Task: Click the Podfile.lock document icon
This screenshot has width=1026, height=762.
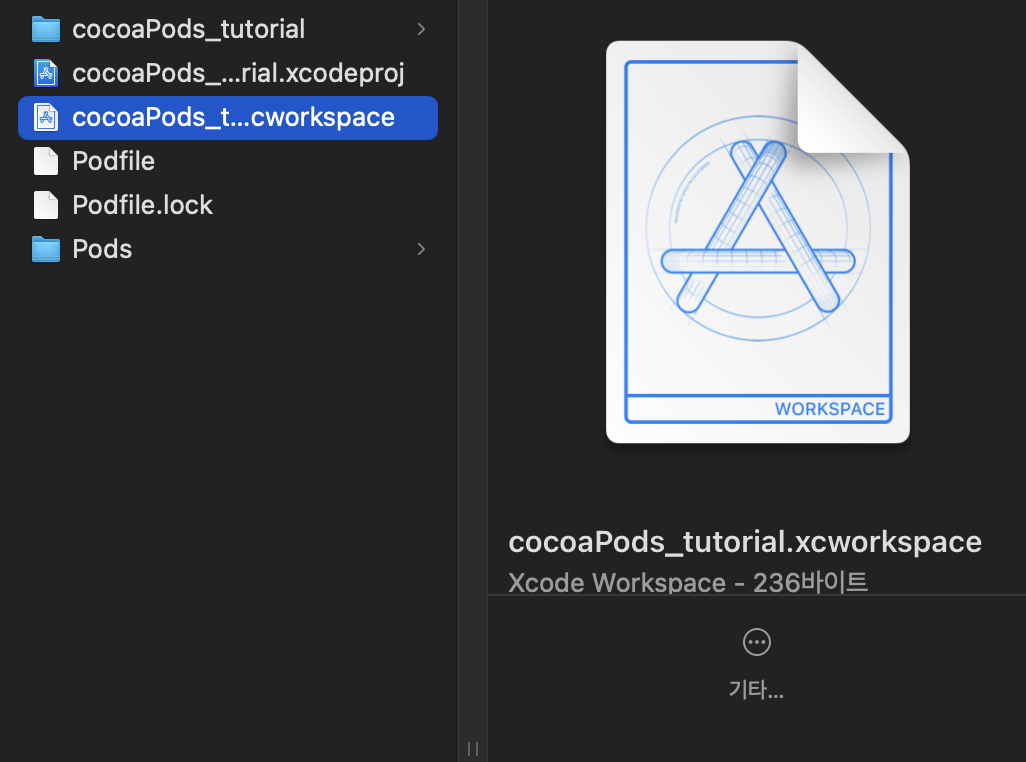Action: tap(46, 205)
